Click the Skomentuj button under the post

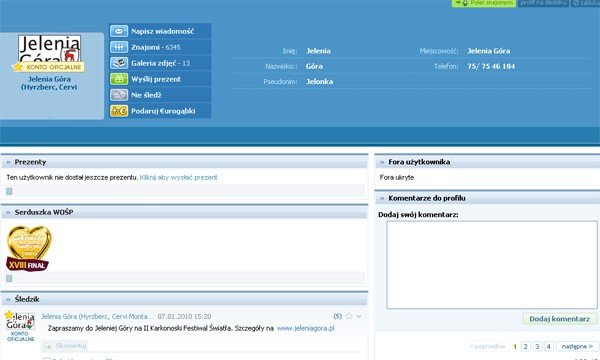click(x=65, y=346)
